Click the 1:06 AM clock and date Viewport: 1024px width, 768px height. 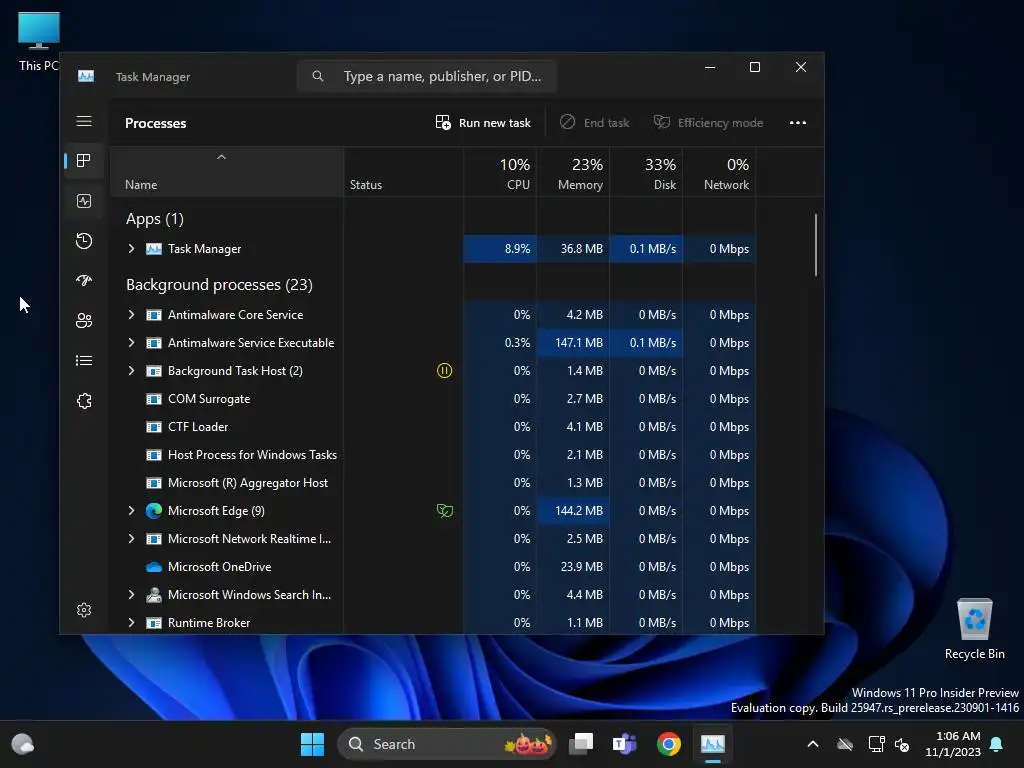[x=953, y=744]
